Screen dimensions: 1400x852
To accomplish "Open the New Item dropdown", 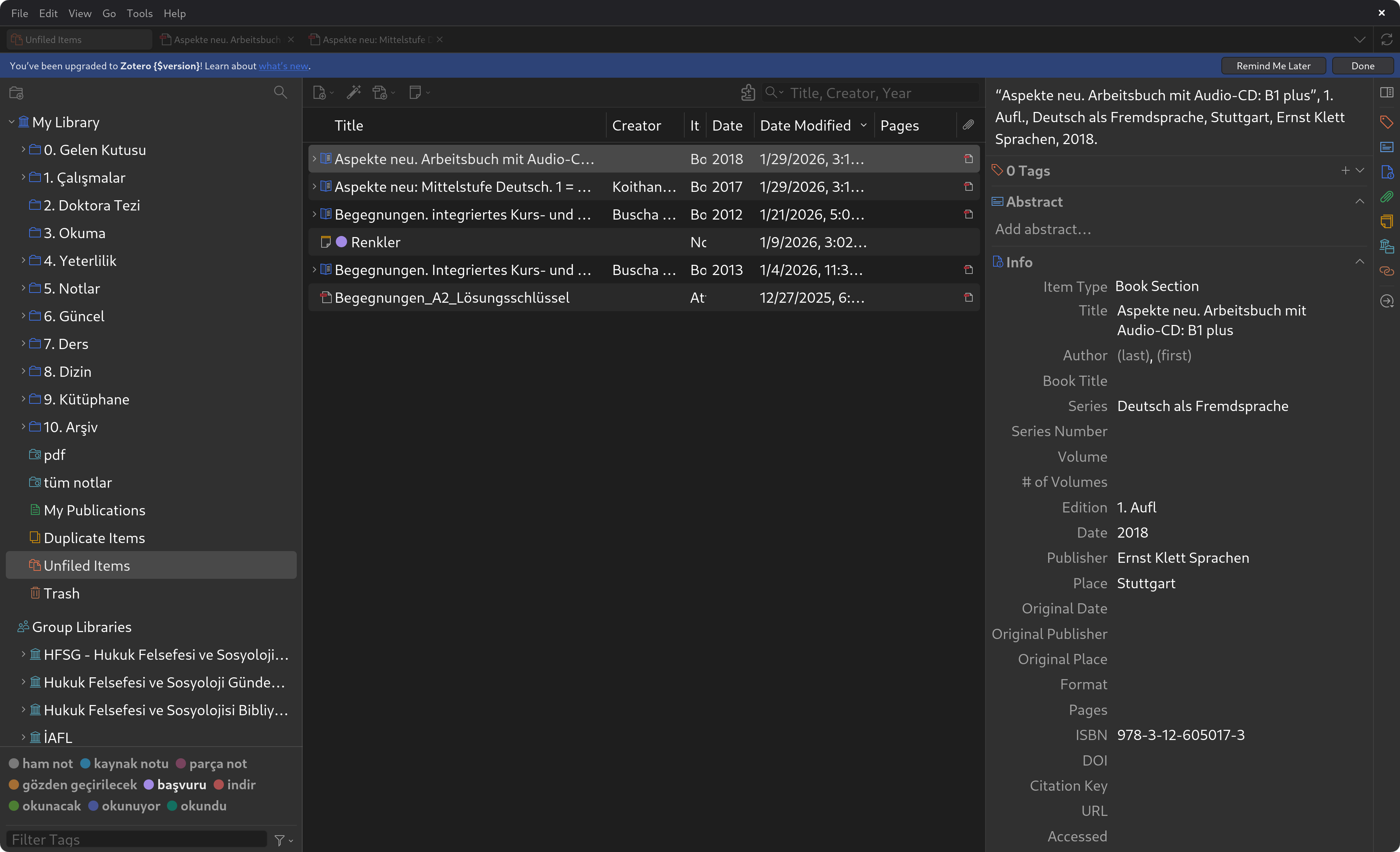I will tap(323, 93).
